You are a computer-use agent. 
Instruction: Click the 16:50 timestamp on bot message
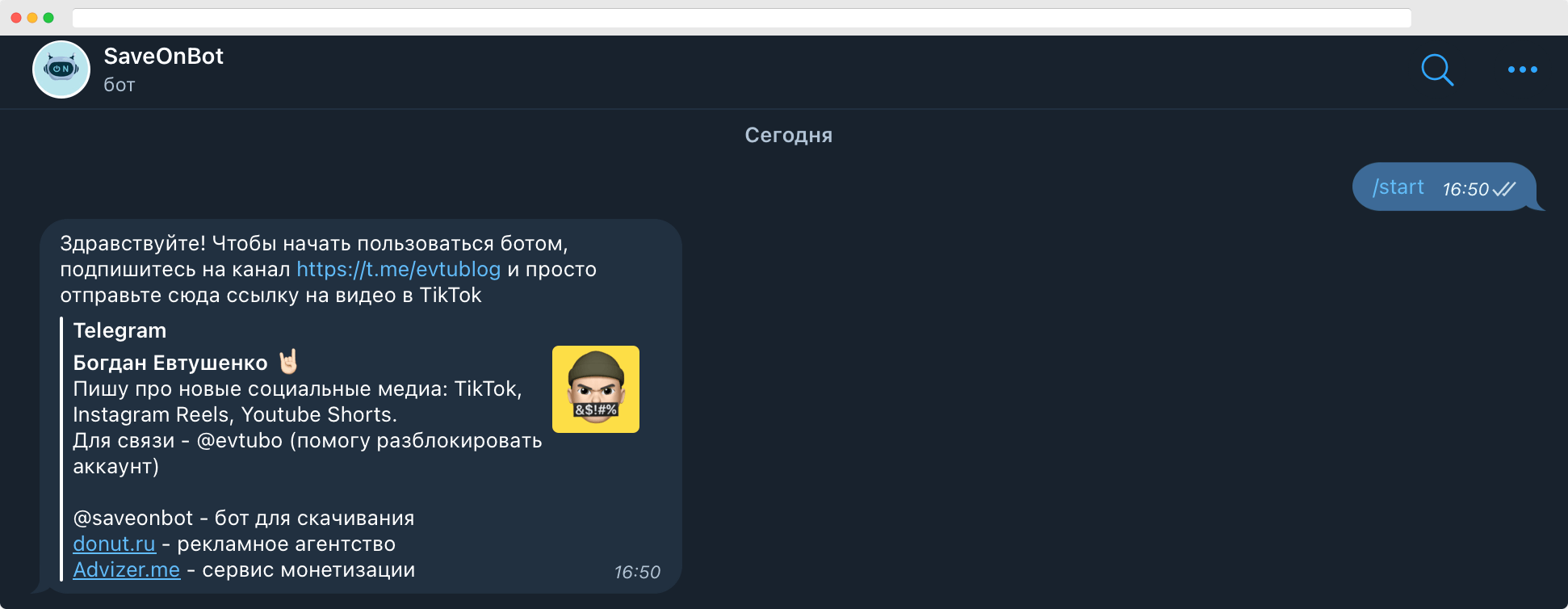637,573
